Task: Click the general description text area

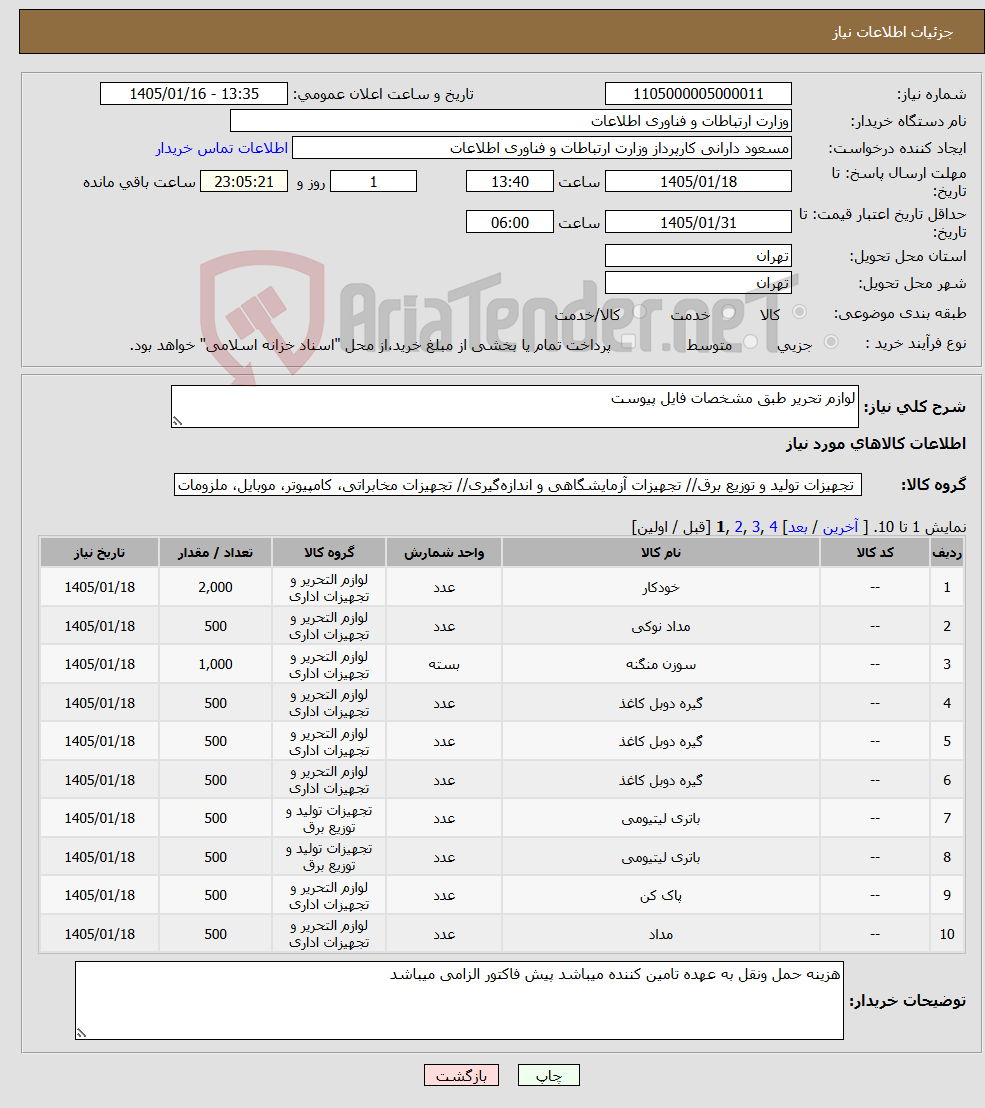Action: tap(514, 406)
